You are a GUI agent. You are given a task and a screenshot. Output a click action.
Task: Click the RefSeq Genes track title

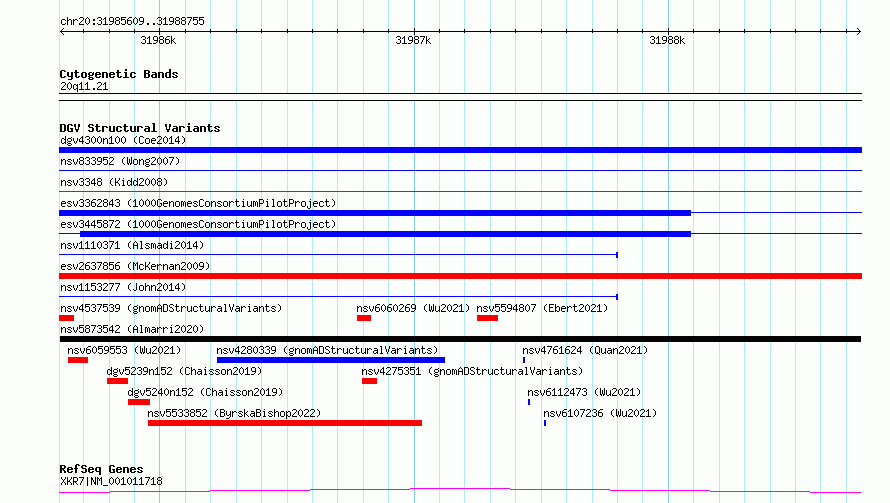pos(101,470)
